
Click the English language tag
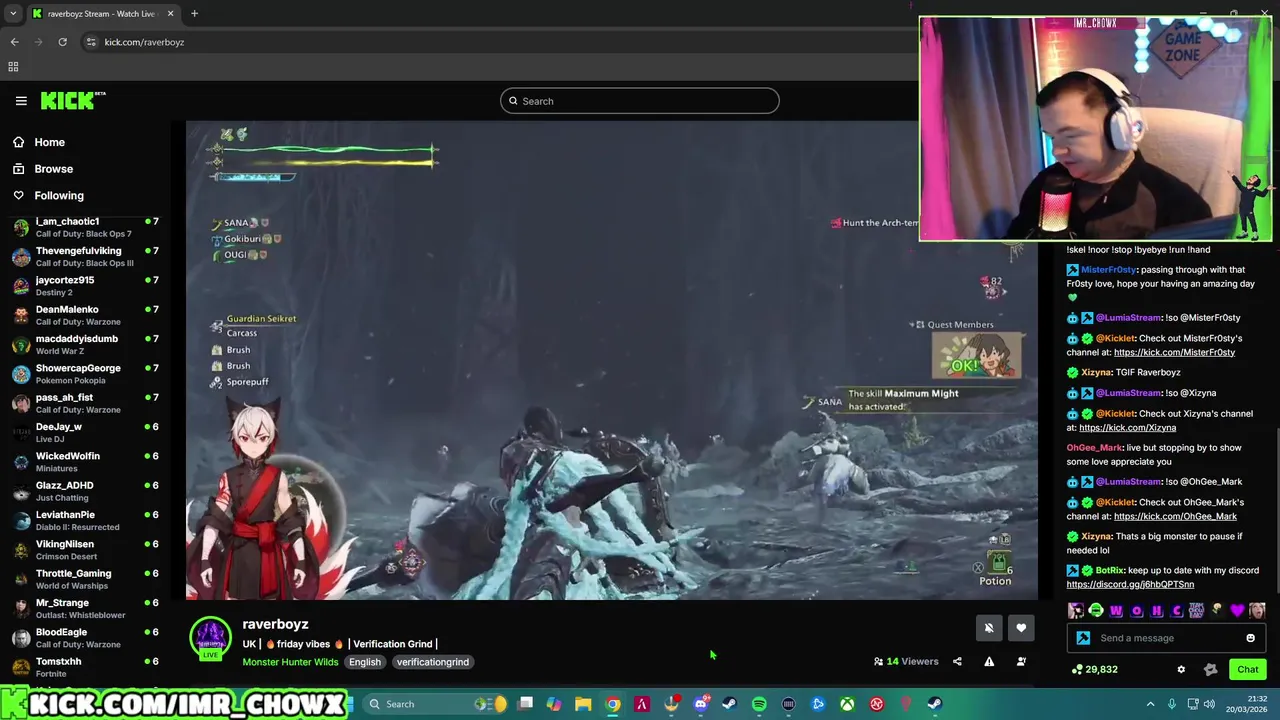coord(365,662)
